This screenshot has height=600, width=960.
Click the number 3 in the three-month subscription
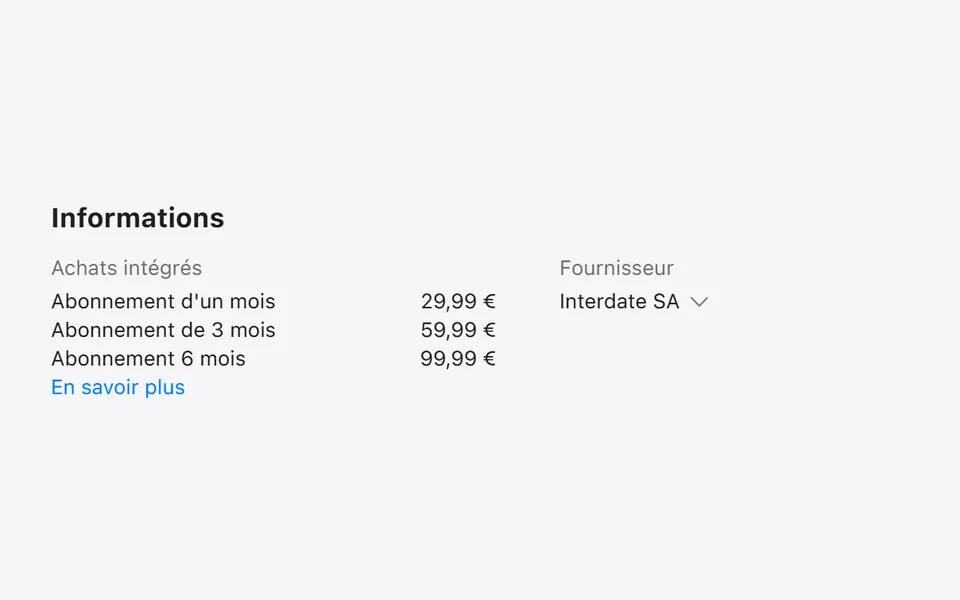coord(217,330)
